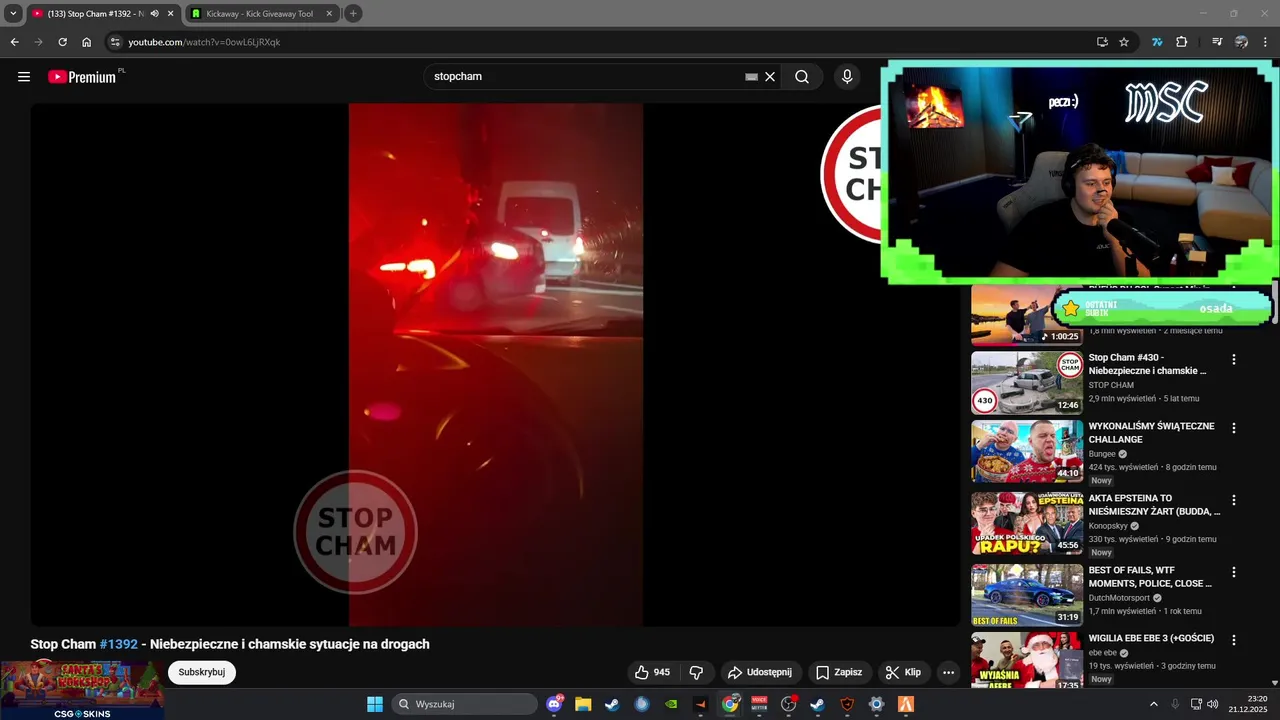Viewport: 1280px width, 720px height.
Task: Open options for BEST OF FAILS video
Action: (1234, 572)
